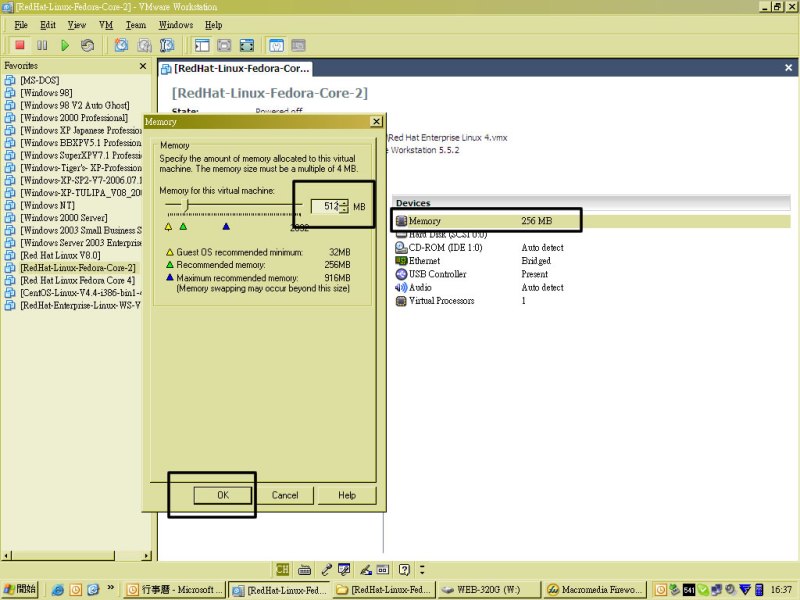Viewport: 800px width, 600px height.
Task: Click the Quick Switch toolbar icon
Action: tap(224, 45)
